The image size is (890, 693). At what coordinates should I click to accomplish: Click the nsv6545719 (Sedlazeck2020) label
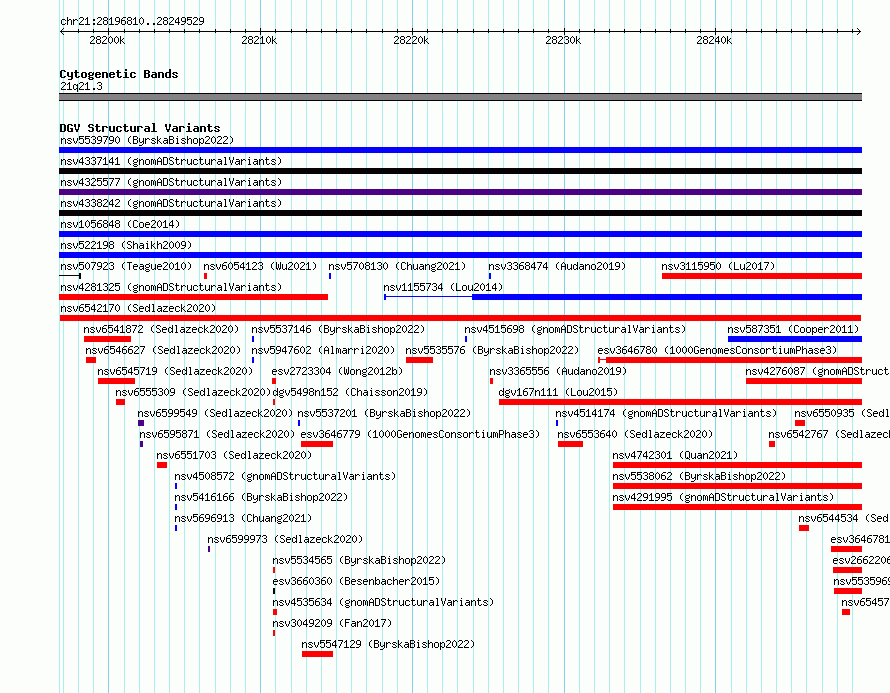[175, 371]
